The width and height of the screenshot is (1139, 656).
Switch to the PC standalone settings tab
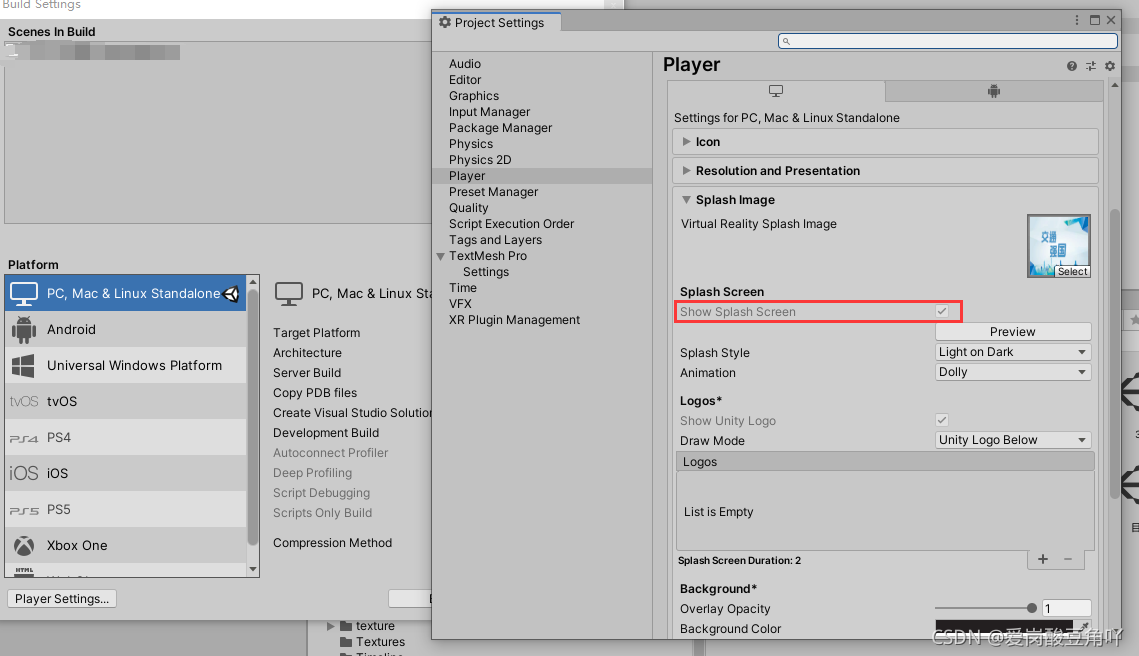776,92
